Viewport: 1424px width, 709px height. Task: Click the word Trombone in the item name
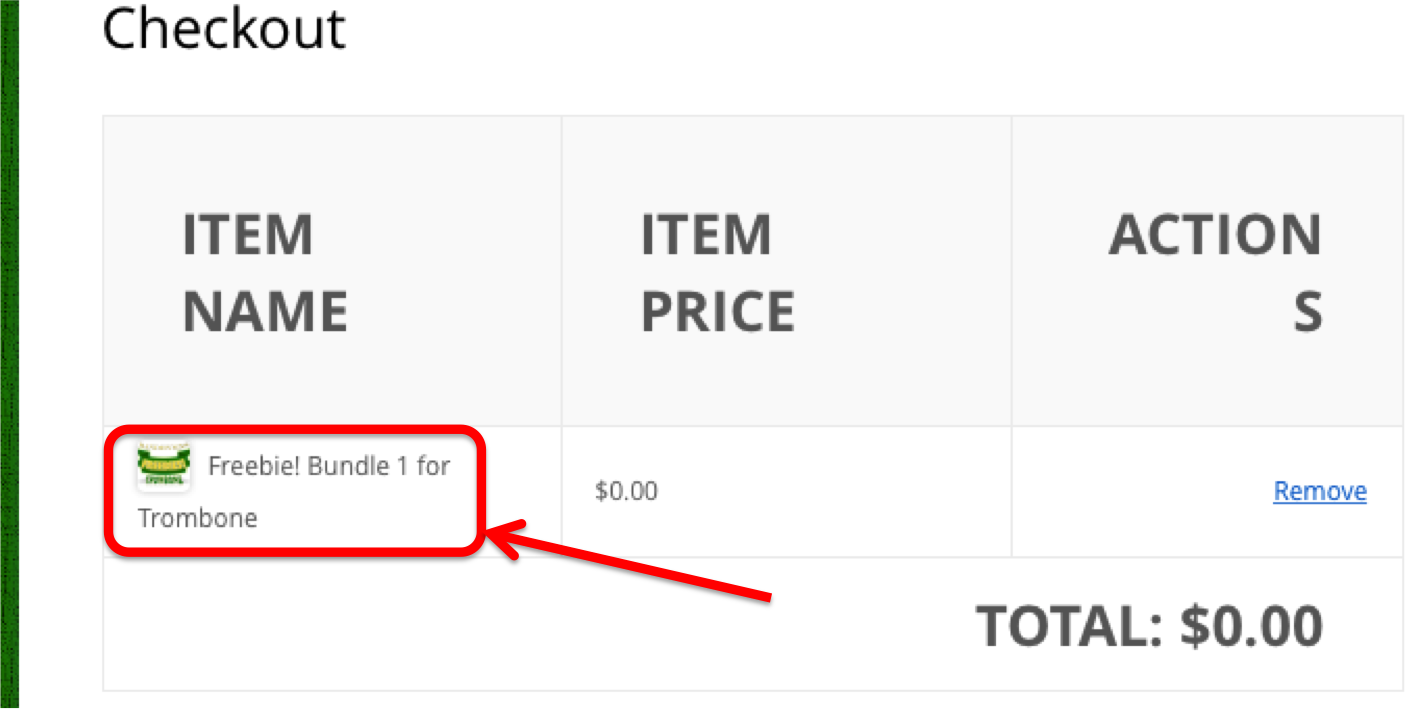(x=198, y=518)
